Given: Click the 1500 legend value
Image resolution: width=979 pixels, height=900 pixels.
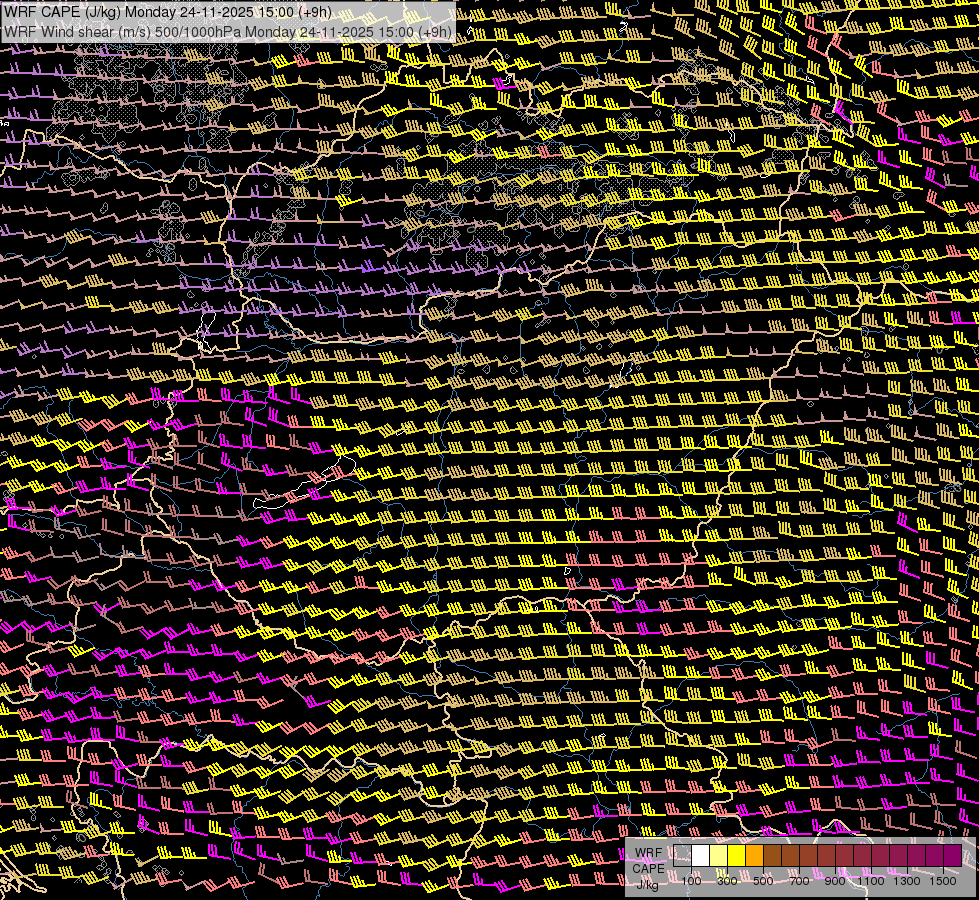Looking at the screenshot, I should (x=943, y=881).
